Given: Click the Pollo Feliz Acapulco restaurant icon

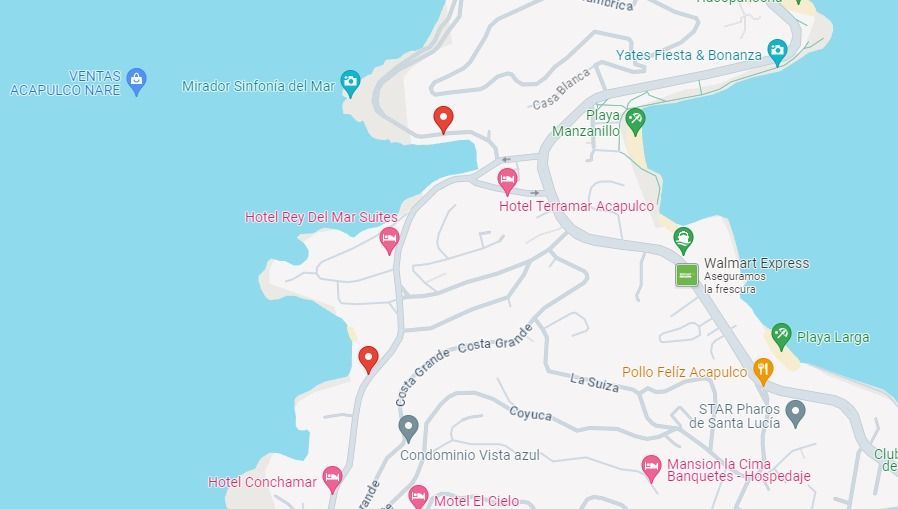Looking at the screenshot, I should click(763, 370).
